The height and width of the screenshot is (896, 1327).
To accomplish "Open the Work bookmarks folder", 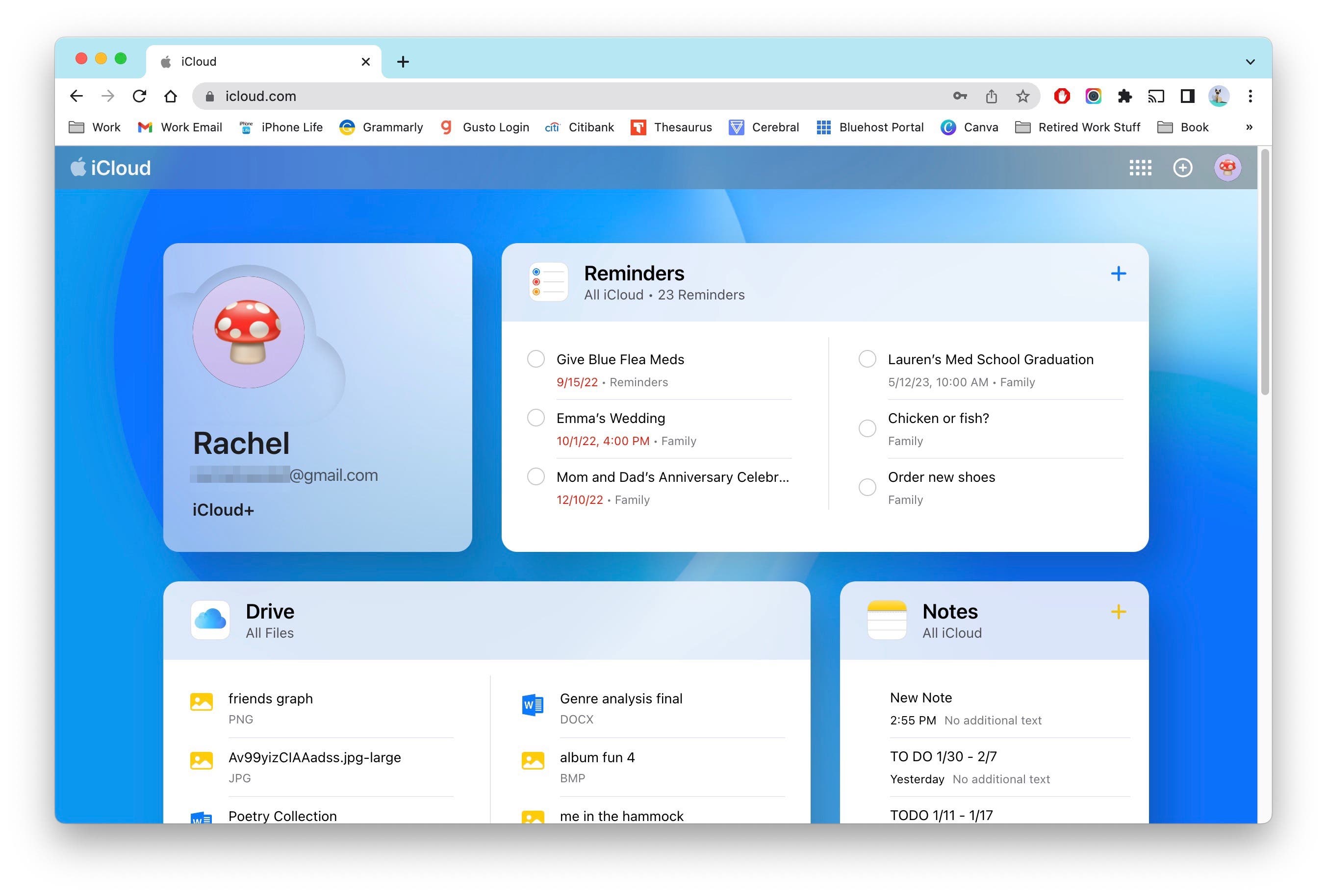I will coord(95,127).
